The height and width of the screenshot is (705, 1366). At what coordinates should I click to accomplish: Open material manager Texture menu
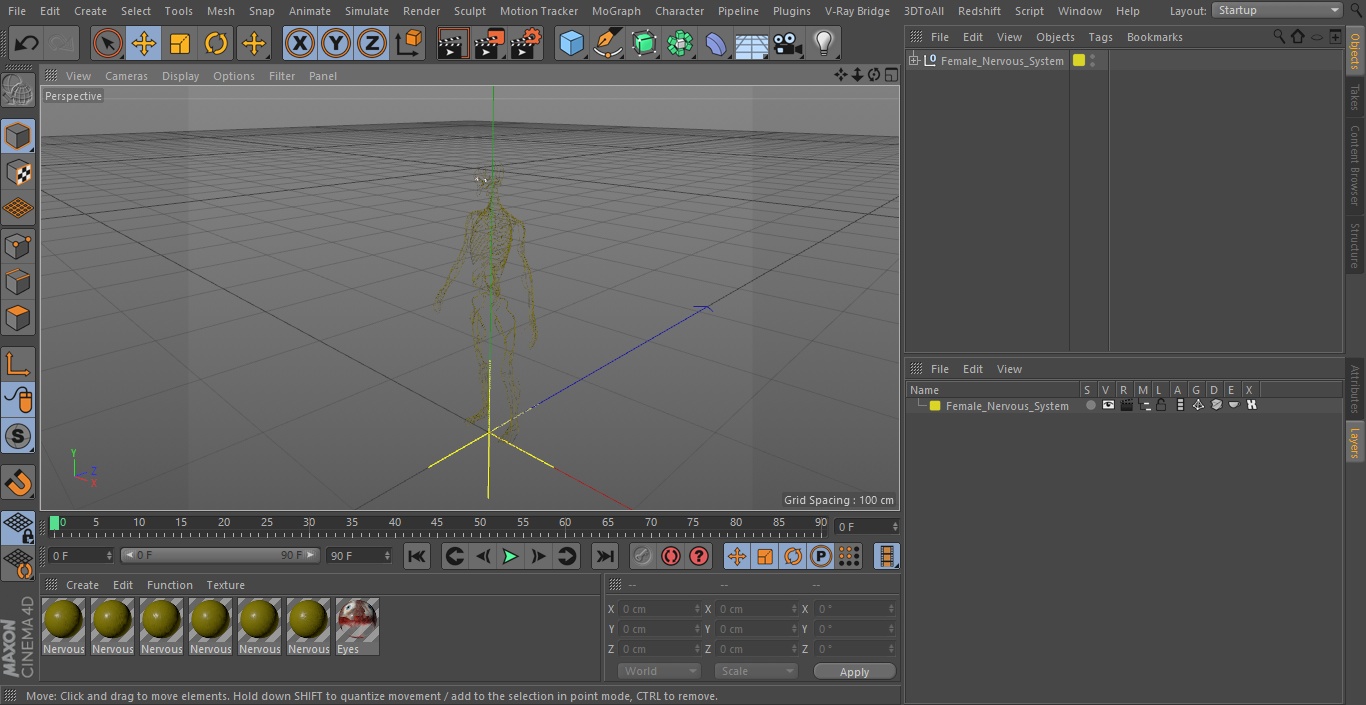point(225,585)
